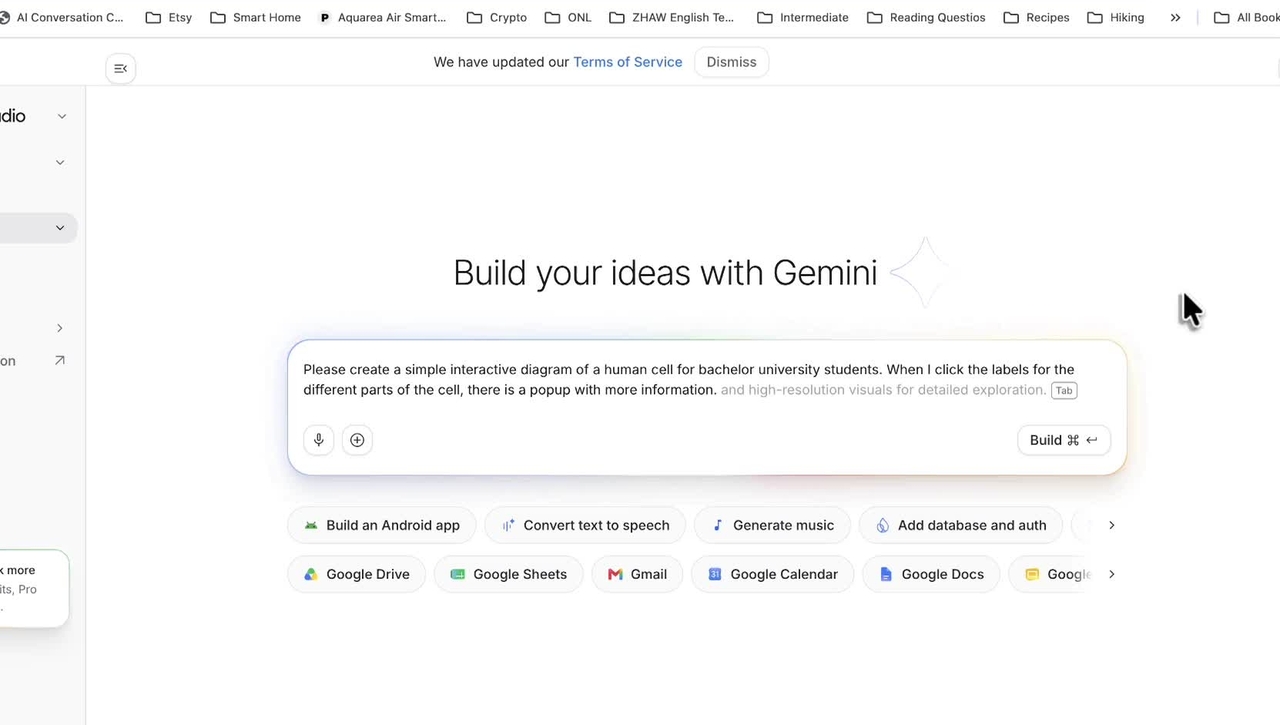Select the Generate music chip
Screen dimensions: 1280x725
point(772,525)
